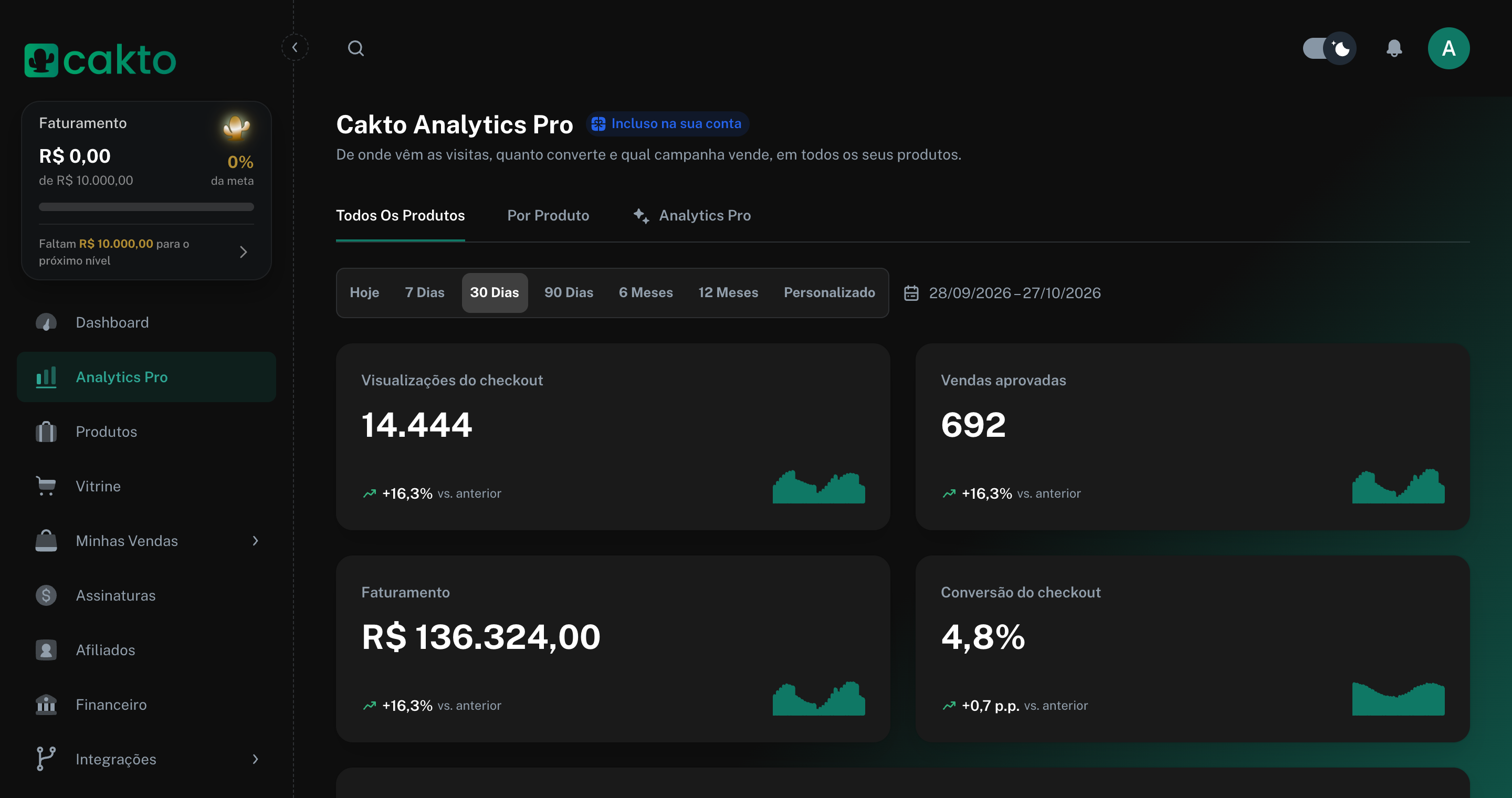Click the trend arrow in Visualizações do checkout card
Image resolution: width=1512 pixels, height=798 pixels.
[x=369, y=493]
